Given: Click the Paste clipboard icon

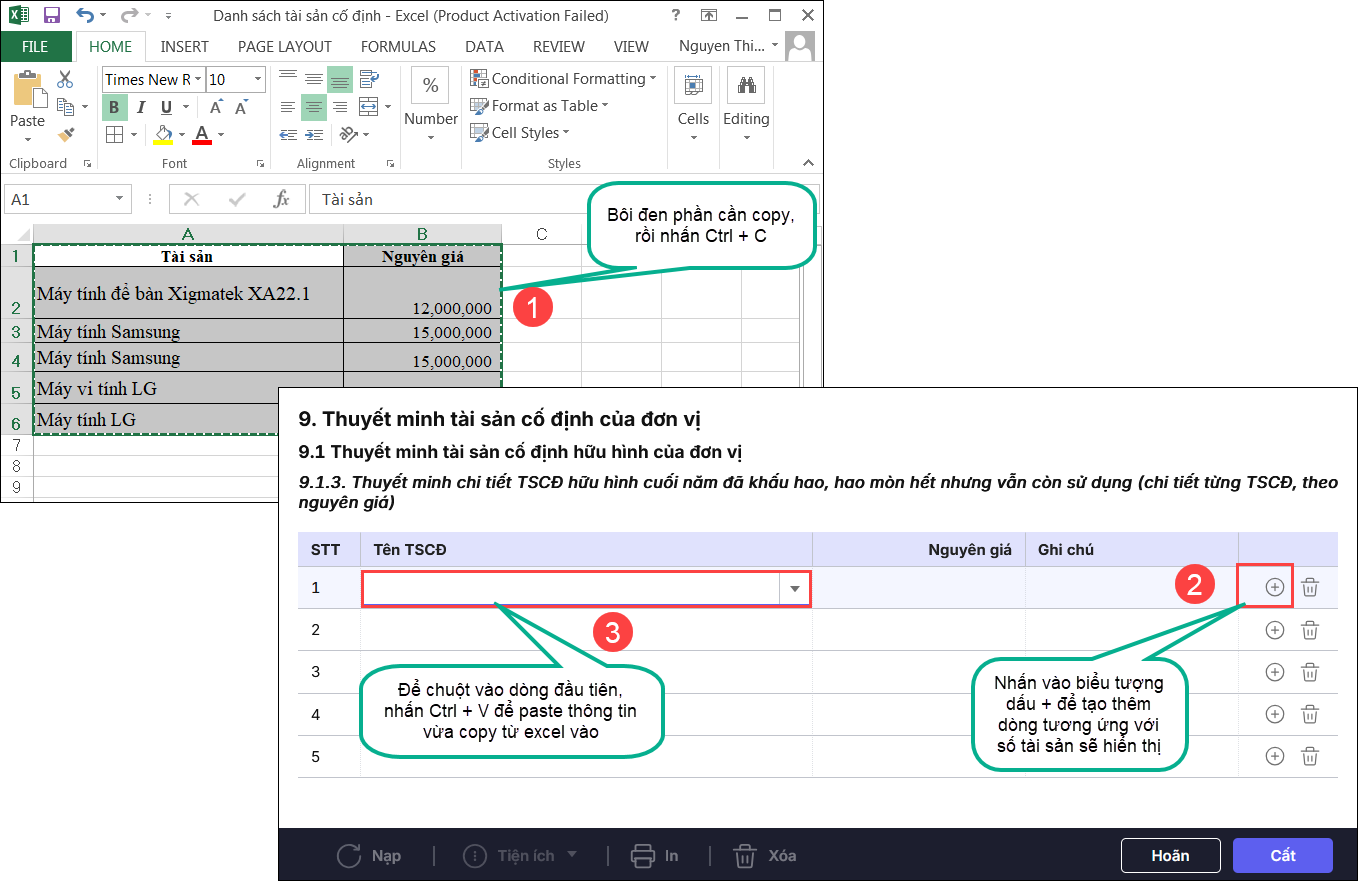Looking at the screenshot, I should pyautogui.click(x=28, y=89).
